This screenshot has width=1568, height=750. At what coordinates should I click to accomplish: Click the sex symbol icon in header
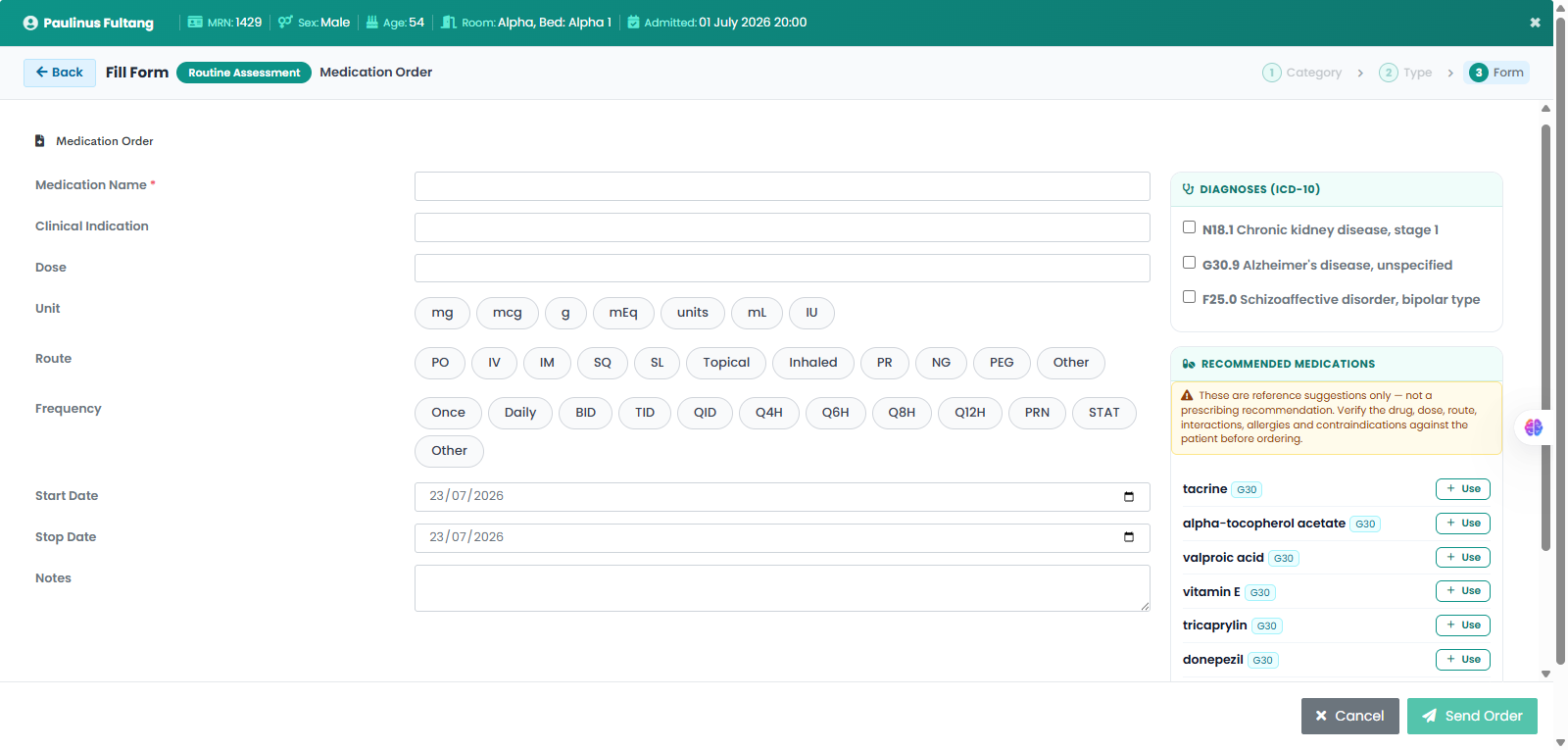click(285, 22)
